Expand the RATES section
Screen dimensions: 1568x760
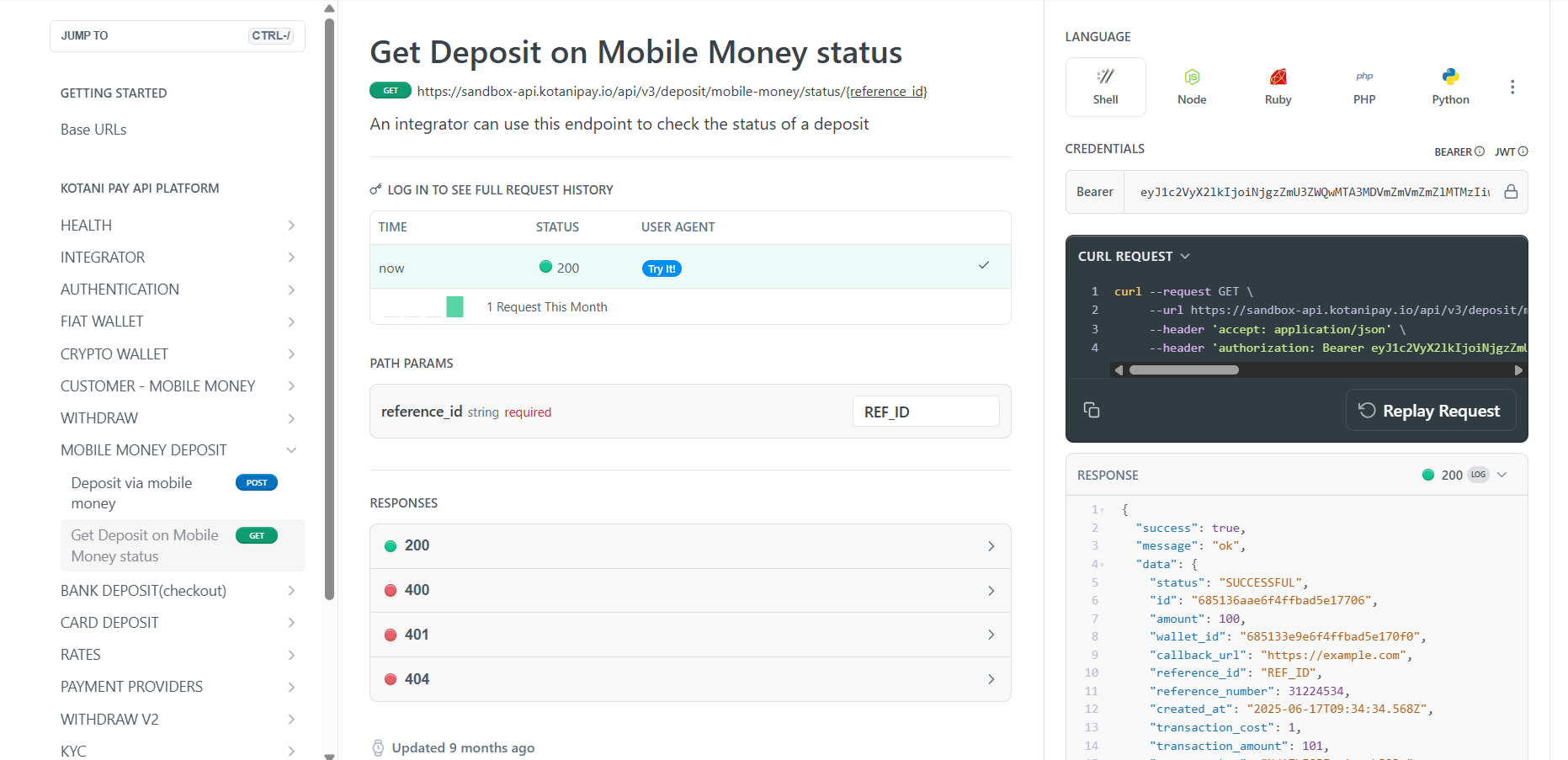click(x=291, y=655)
